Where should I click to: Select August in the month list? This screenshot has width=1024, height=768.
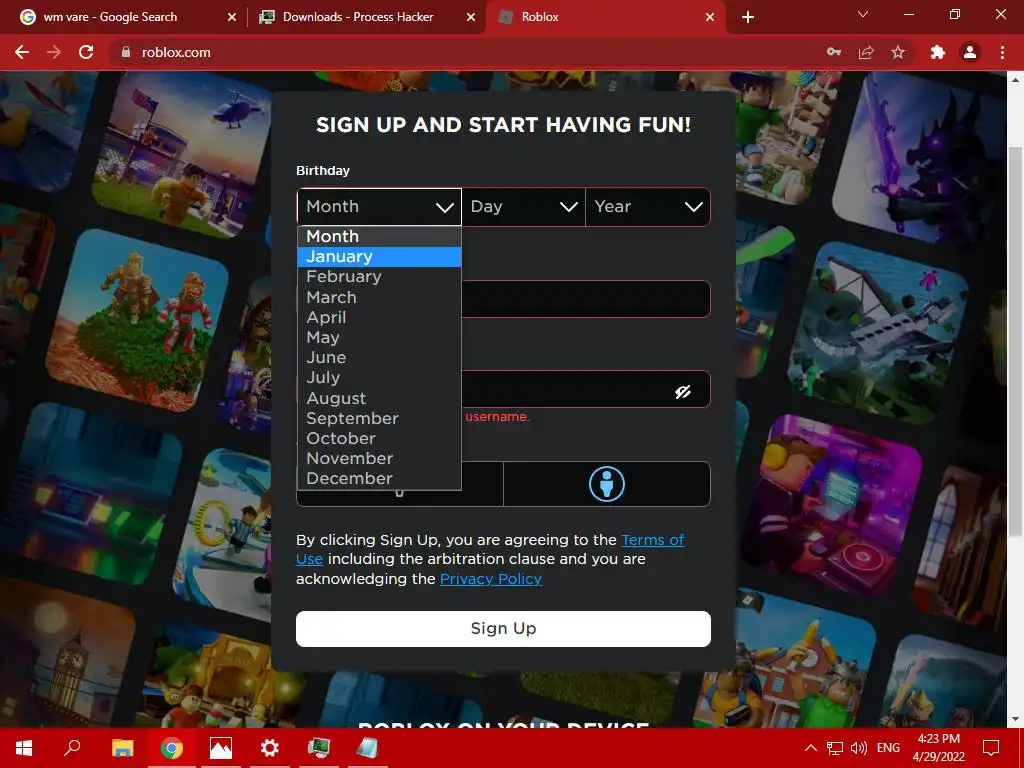click(379, 398)
